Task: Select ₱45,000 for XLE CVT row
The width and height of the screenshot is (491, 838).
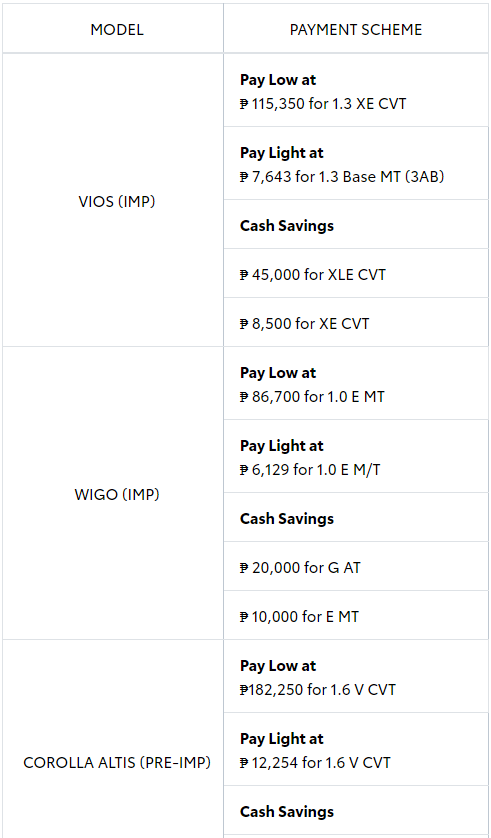Action: pyautogui.click(x=356, y=273)
